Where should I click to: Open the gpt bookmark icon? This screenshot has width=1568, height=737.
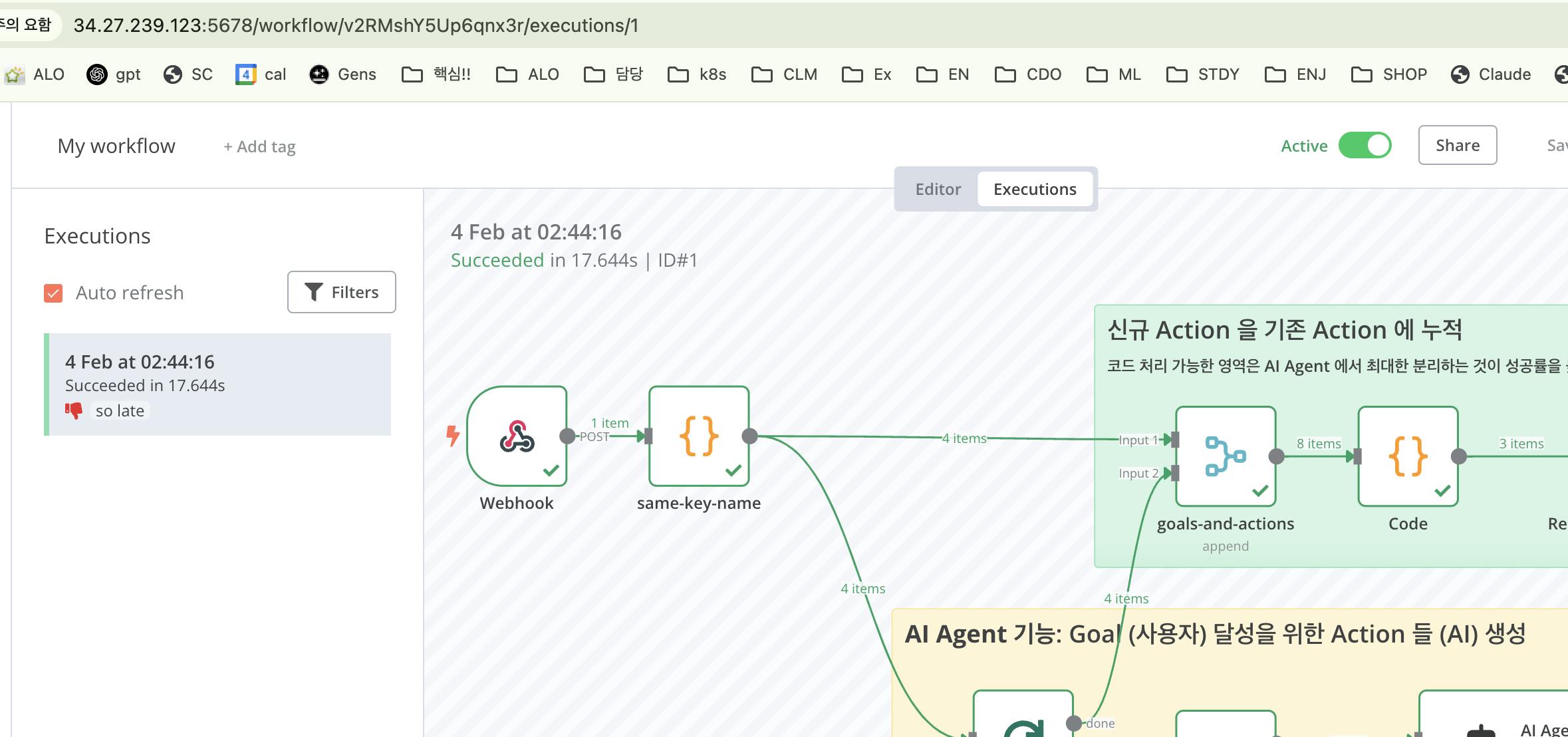point(97,74)
